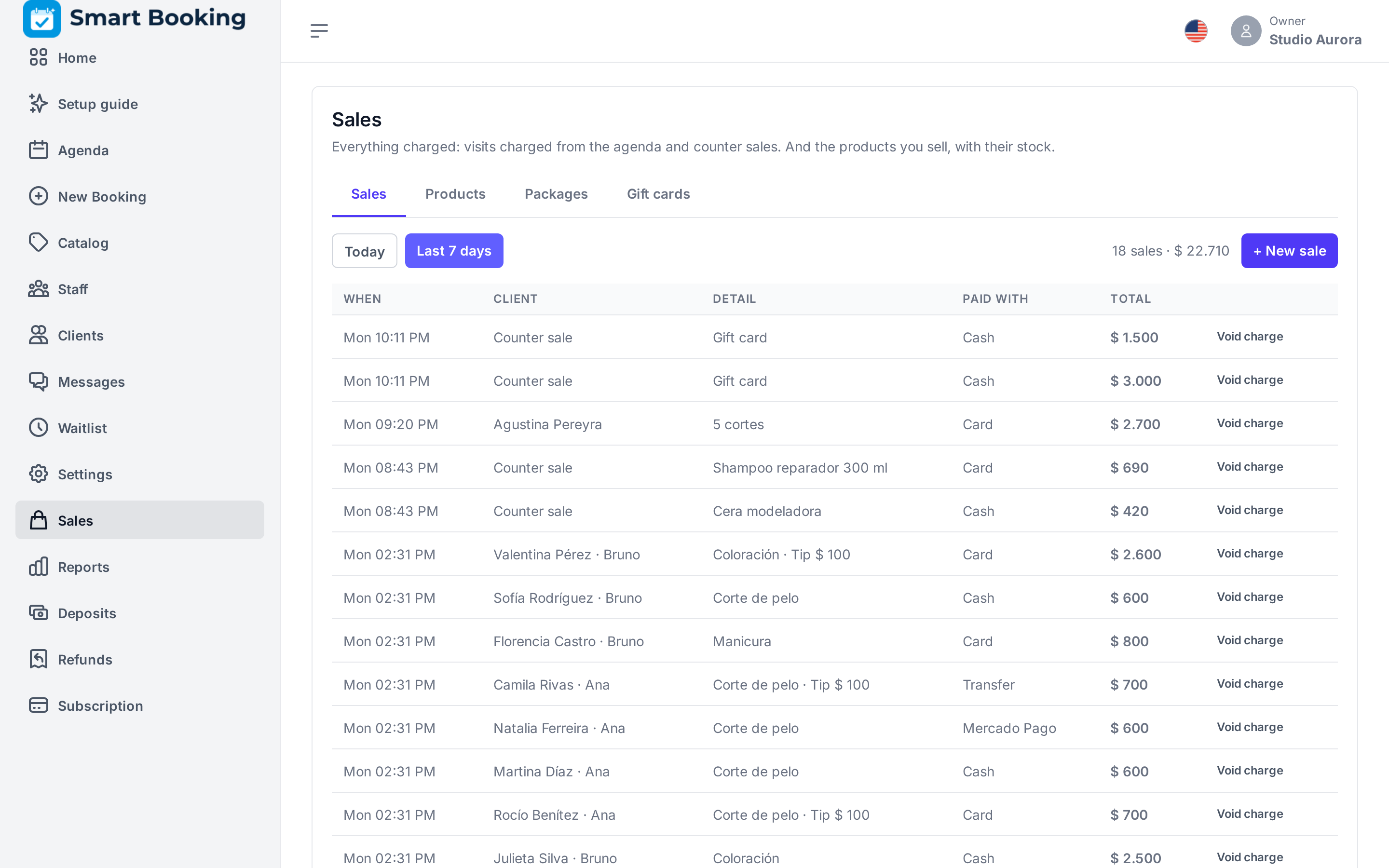This screenshot has height=868, width=1389.
Task: Open the Home dashboard icon
Action: click(39, 57)
